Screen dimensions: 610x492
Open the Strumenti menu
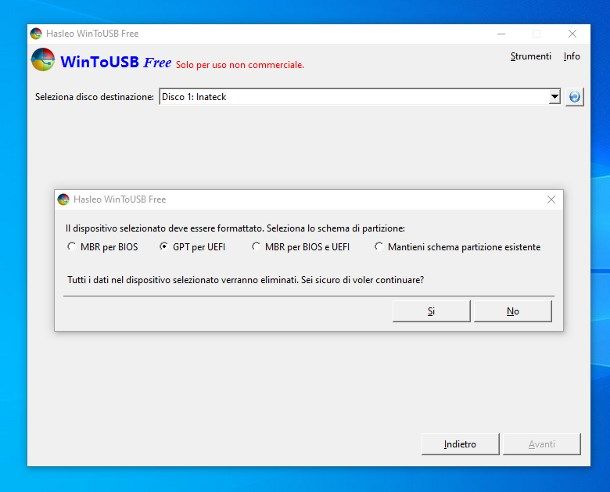[x=531, y=56]
